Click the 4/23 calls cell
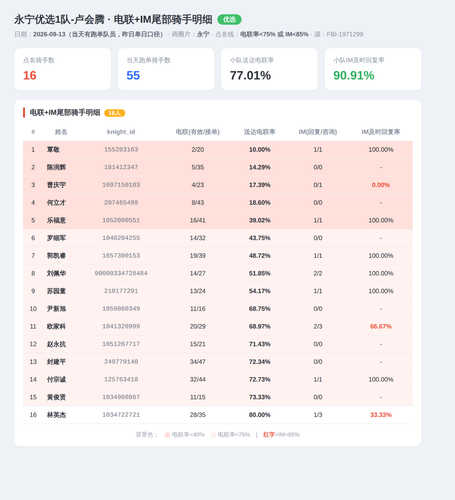 pyautogui.click(x=198, y=185)
